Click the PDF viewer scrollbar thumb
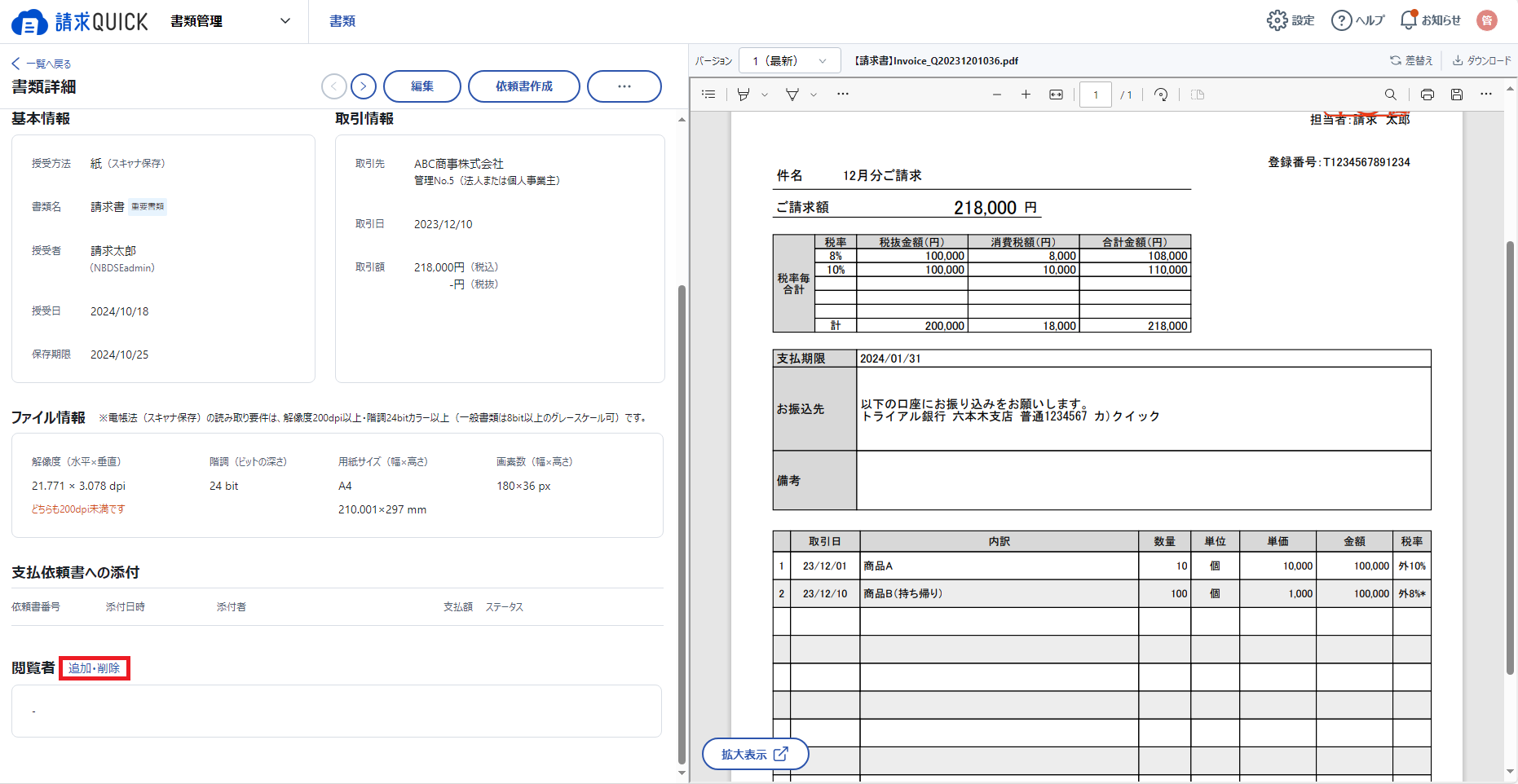This screenshot has height=784, width=1518. click(1510, 456)
